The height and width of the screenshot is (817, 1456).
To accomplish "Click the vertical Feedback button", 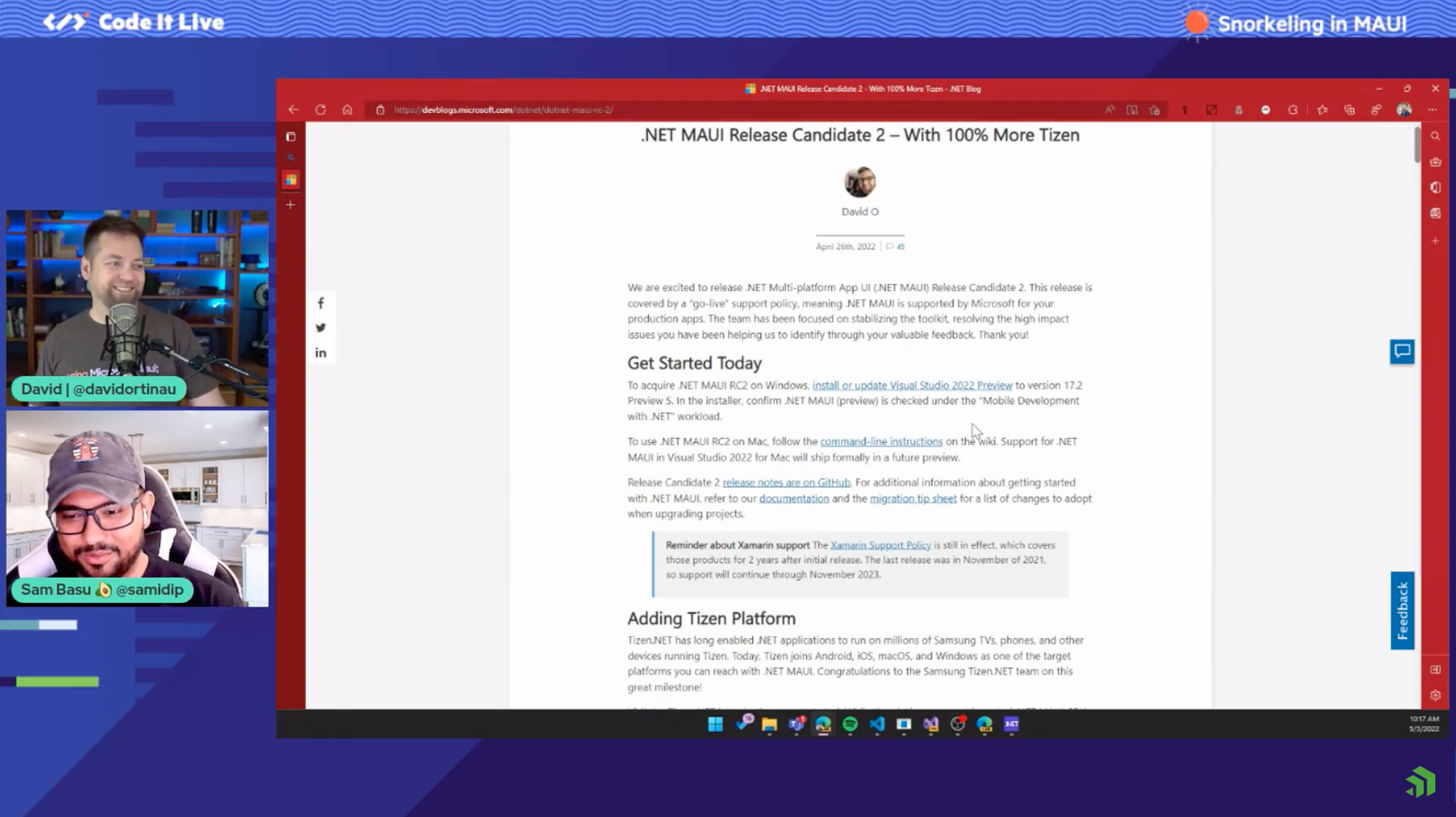I will point(1402,611).
